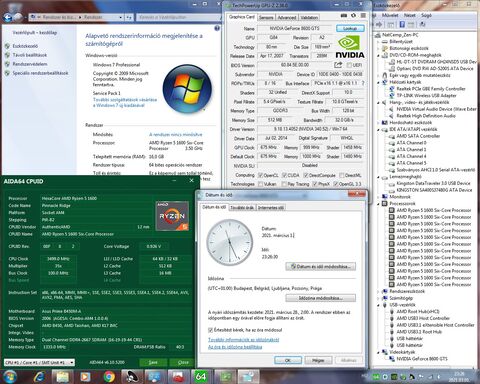480x384 pixels.
Task: Switch to the Advanced tab in GPU-Z
Action: [287, 17]
